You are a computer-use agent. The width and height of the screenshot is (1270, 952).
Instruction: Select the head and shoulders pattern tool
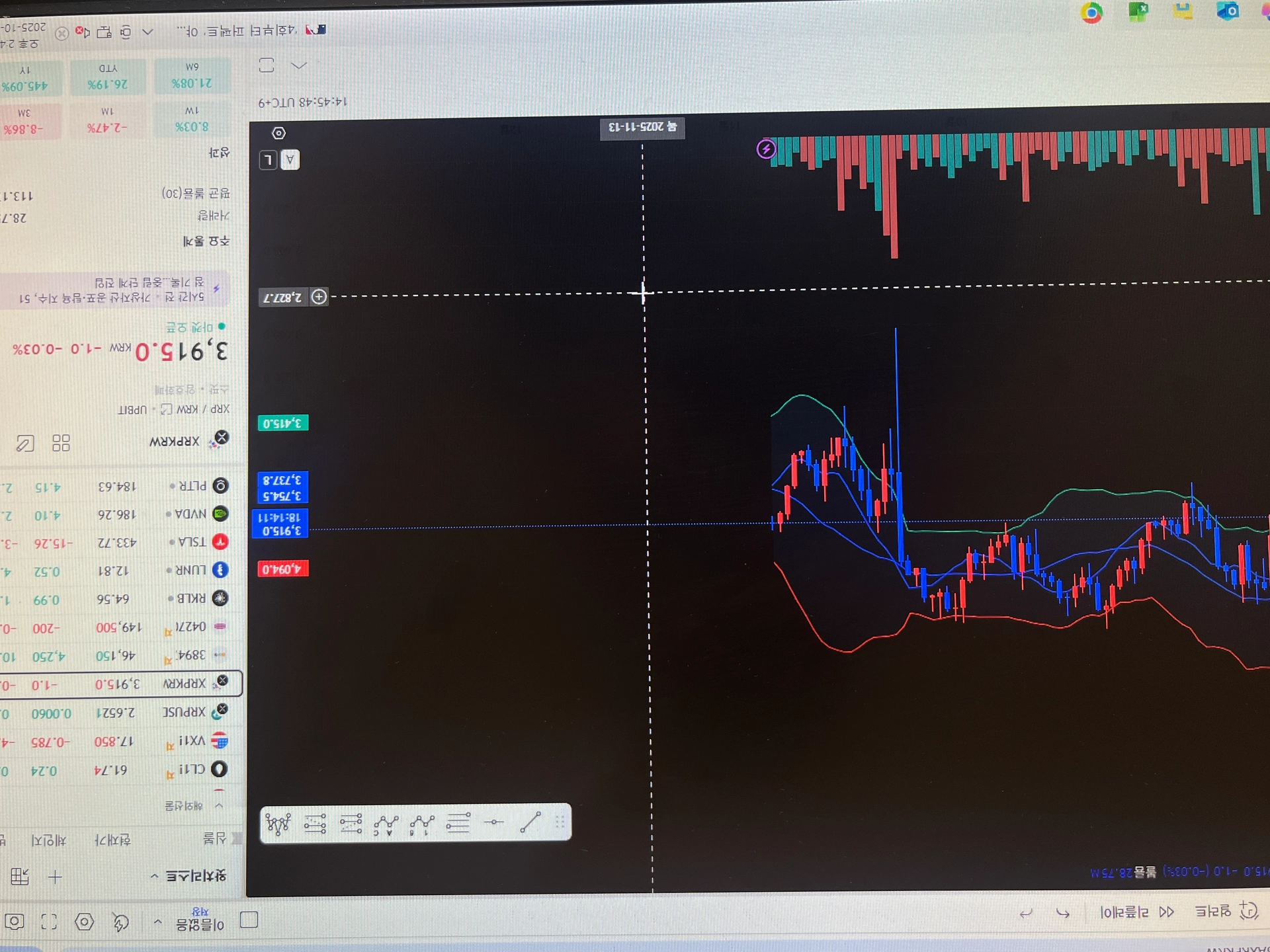pos(278,824)
